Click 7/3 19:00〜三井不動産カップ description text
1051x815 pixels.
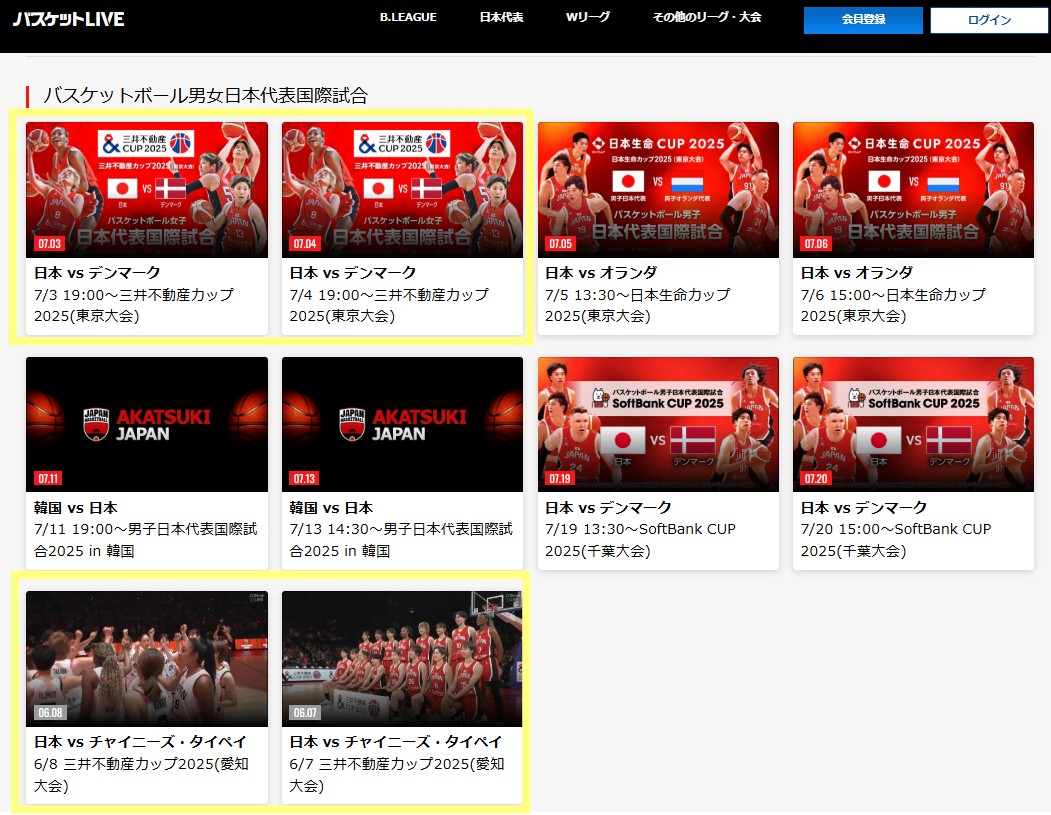(x=134, y=305)
